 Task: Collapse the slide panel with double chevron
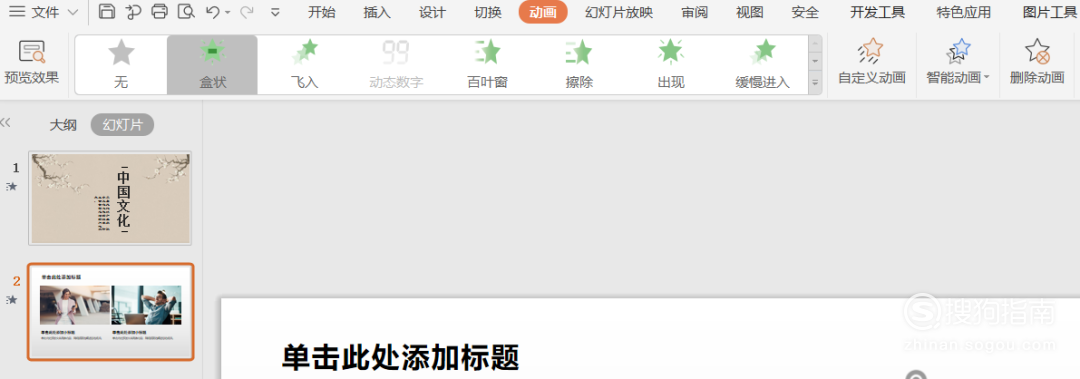[6, 123]
